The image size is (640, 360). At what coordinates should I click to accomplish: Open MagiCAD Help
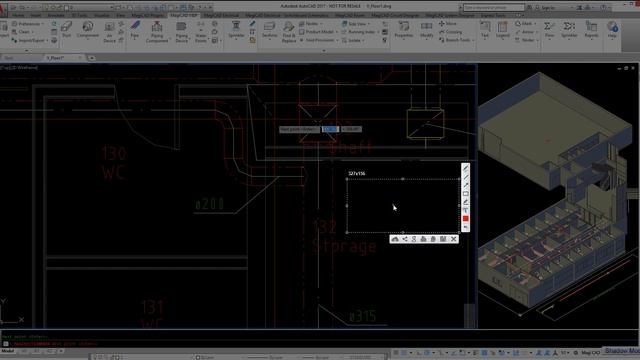[612, 29]
